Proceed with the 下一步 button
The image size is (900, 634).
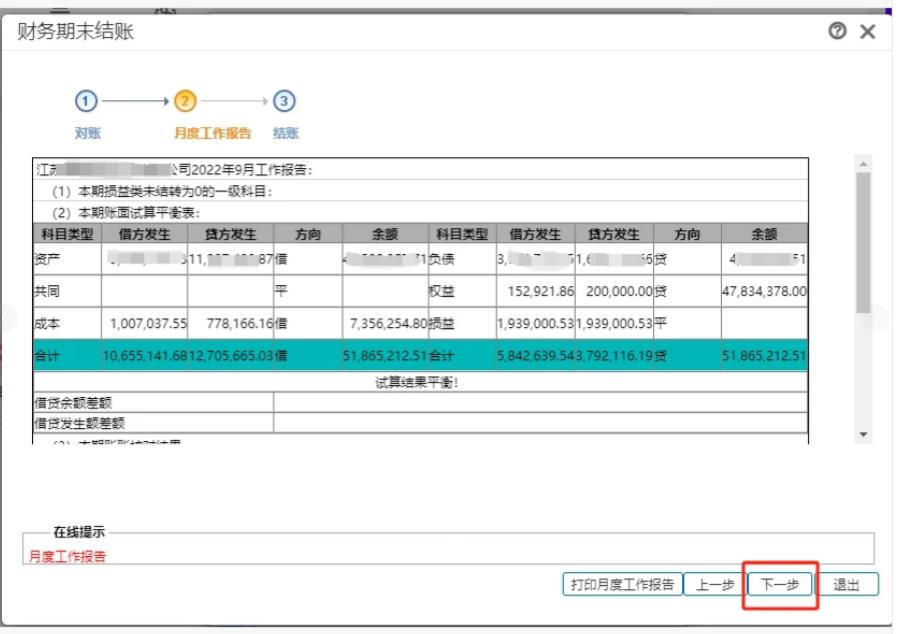point(780,585)
